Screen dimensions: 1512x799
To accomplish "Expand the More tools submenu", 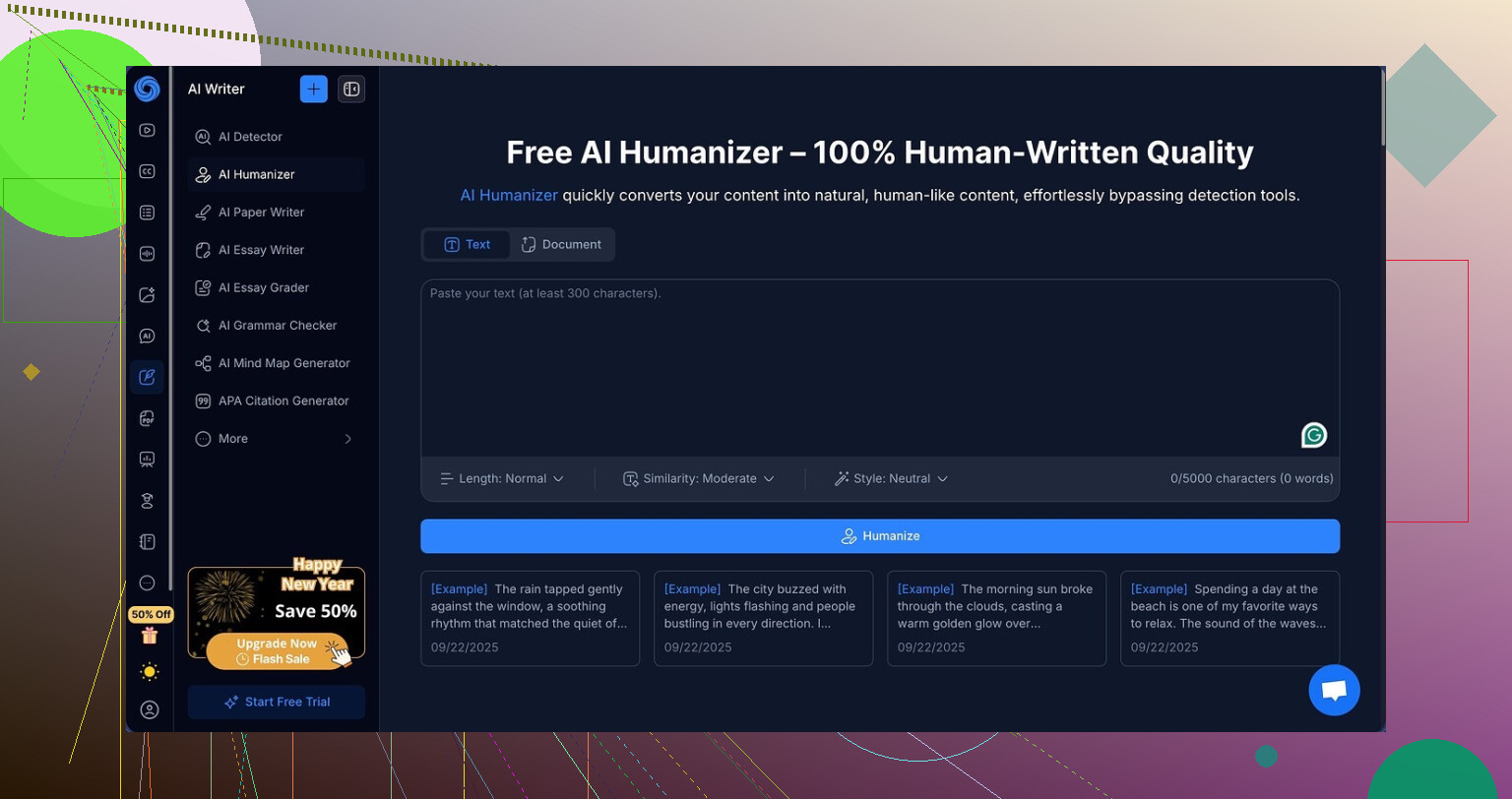I will pyautogui.click(x=276, y=439).
